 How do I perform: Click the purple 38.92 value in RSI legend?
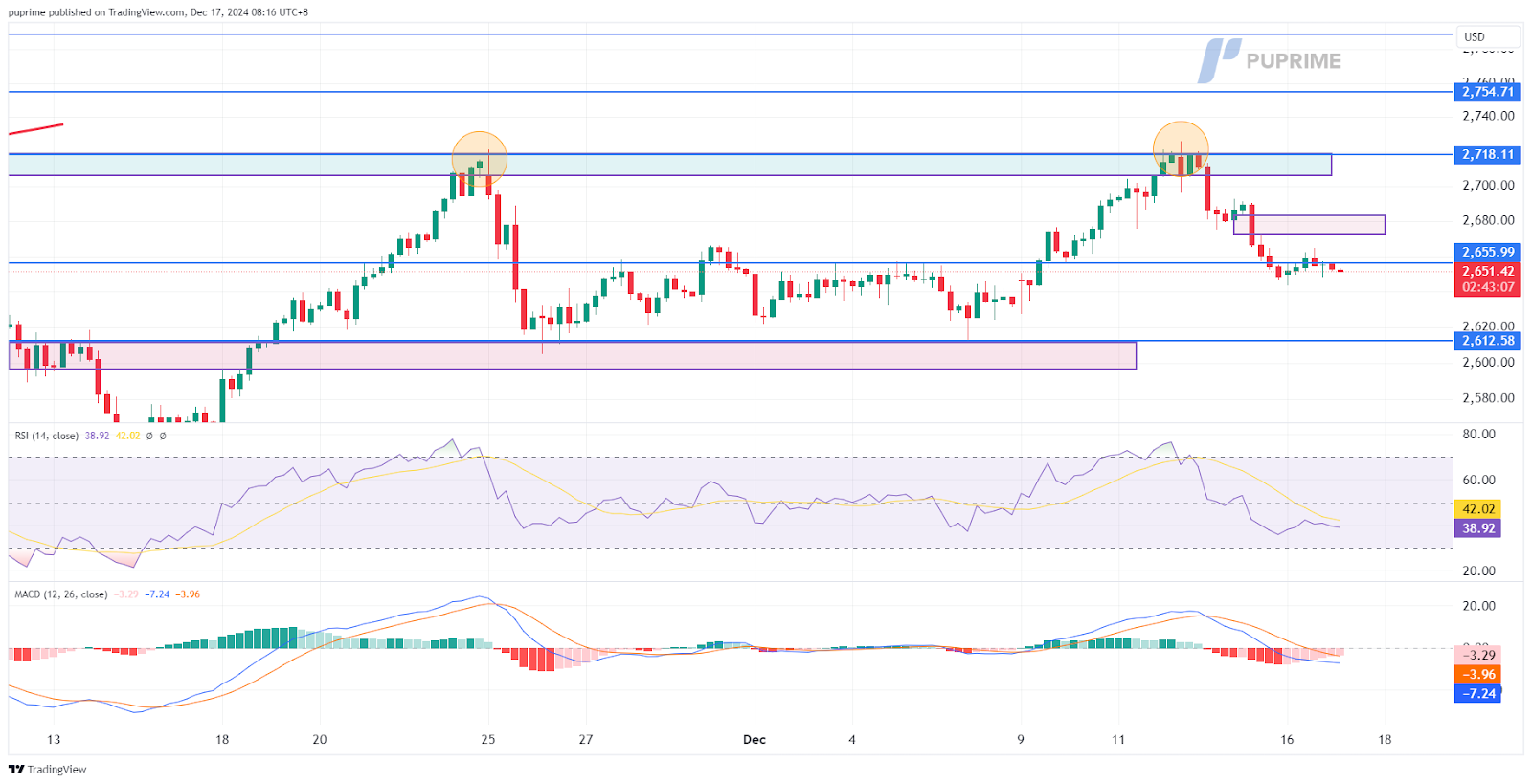pyautogui.click(x=97, y=436)
